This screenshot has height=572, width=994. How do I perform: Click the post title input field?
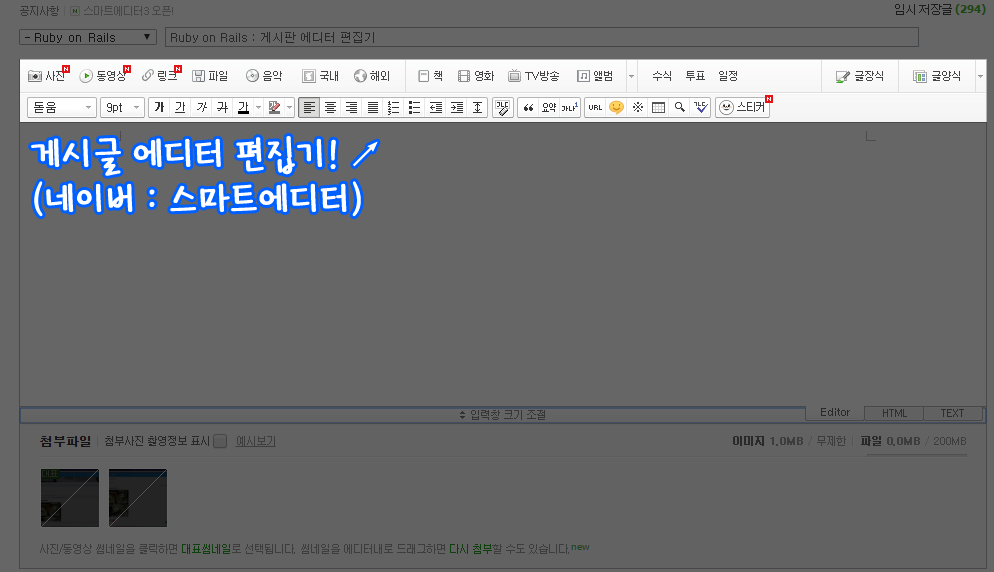(541, 37)
